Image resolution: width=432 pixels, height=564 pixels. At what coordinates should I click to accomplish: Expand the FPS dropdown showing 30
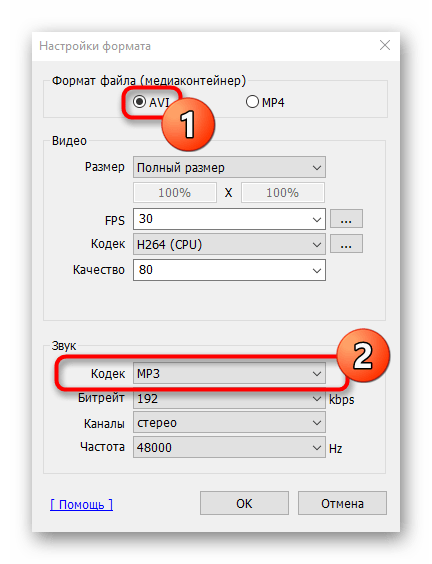[x=317, y=219]
